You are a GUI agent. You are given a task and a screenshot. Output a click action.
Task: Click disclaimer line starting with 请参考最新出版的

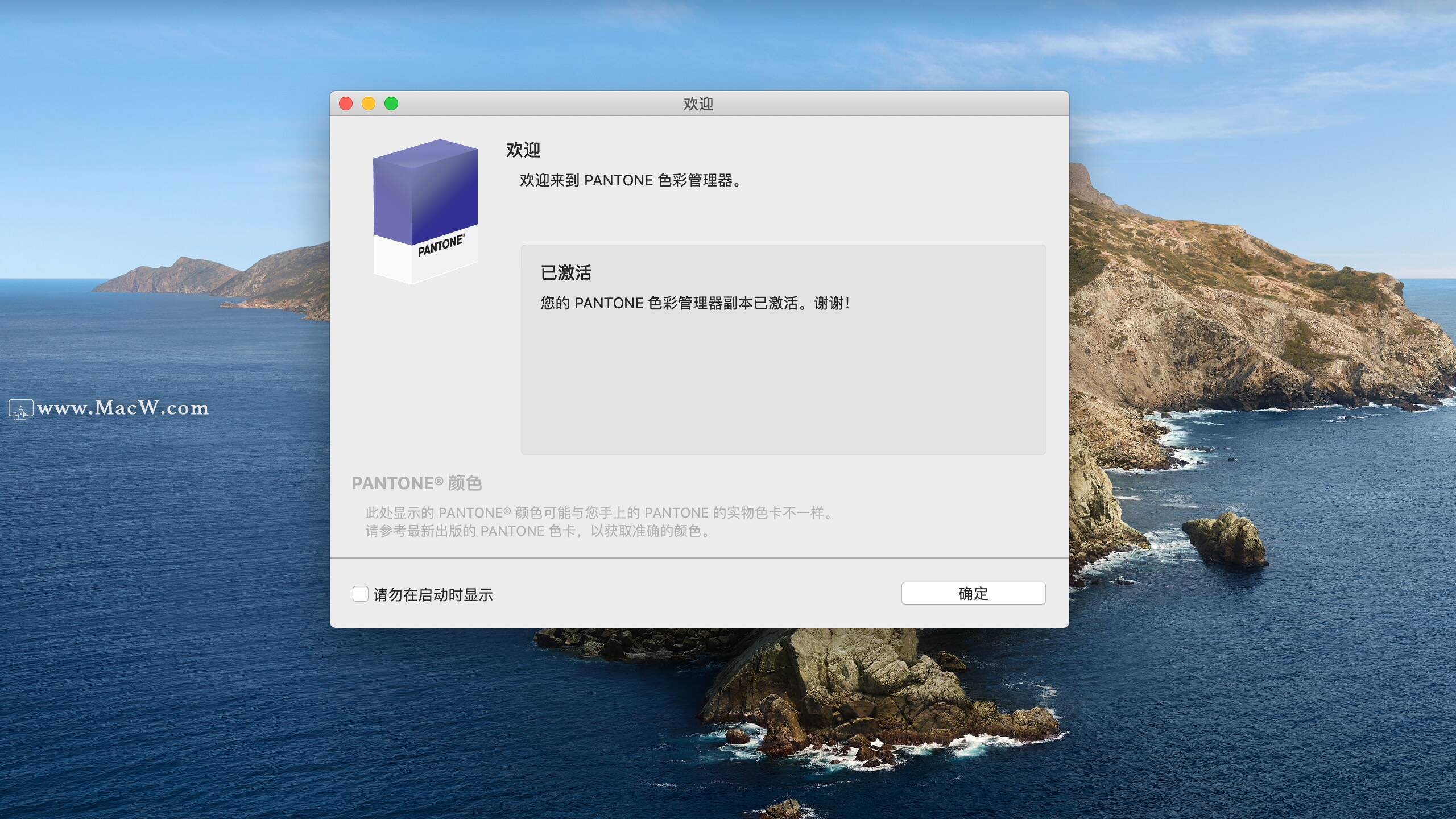[x=537, y=531]
